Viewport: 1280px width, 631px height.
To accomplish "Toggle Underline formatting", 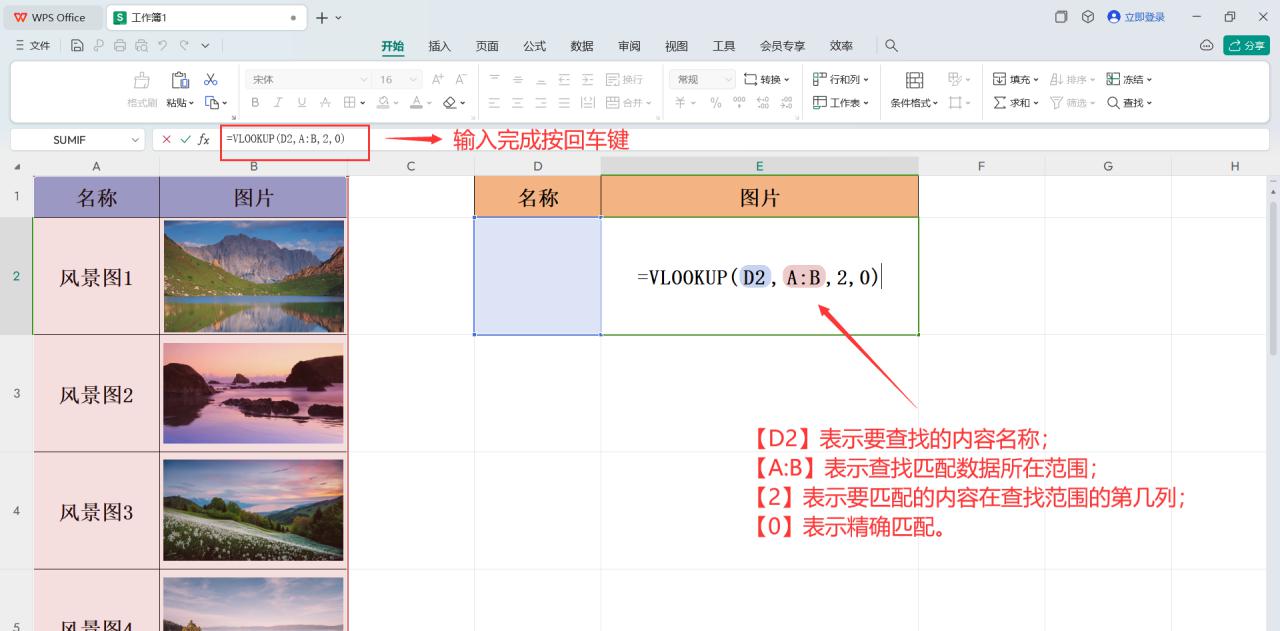I will click(301, 103).
